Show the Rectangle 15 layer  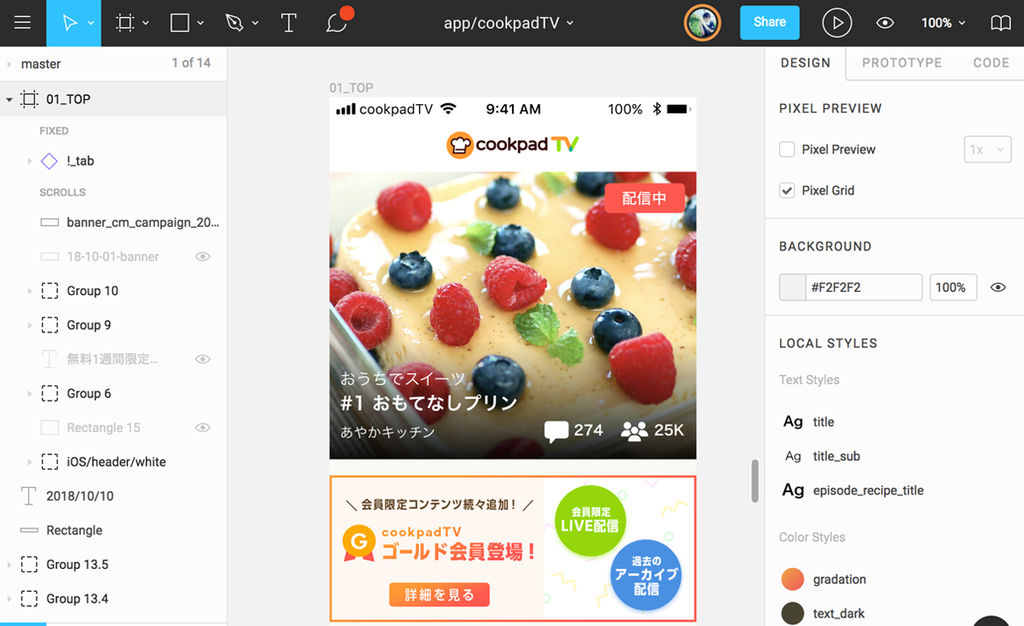coord(202,428)
